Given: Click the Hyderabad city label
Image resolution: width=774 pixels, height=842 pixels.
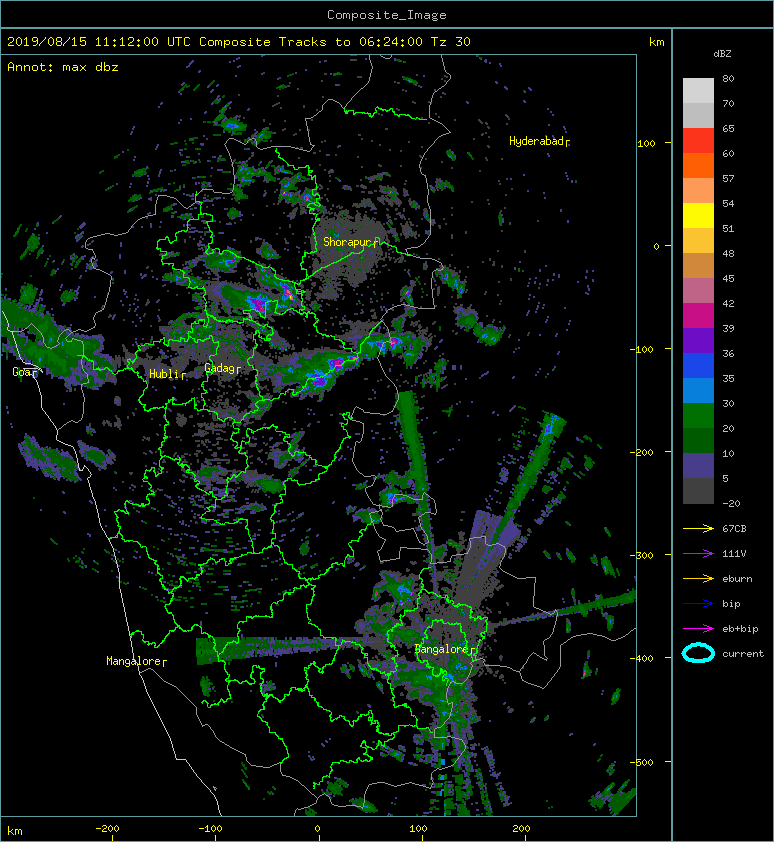Looking at the screenshot, I should pyautogui.click(x=539, y=141).
